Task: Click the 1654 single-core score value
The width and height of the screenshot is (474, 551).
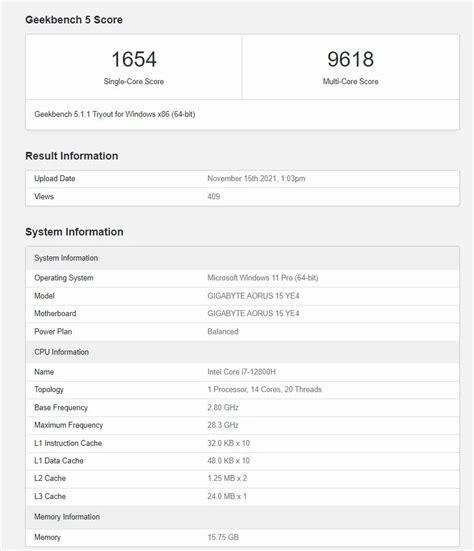Action: [x=134, y=59]
